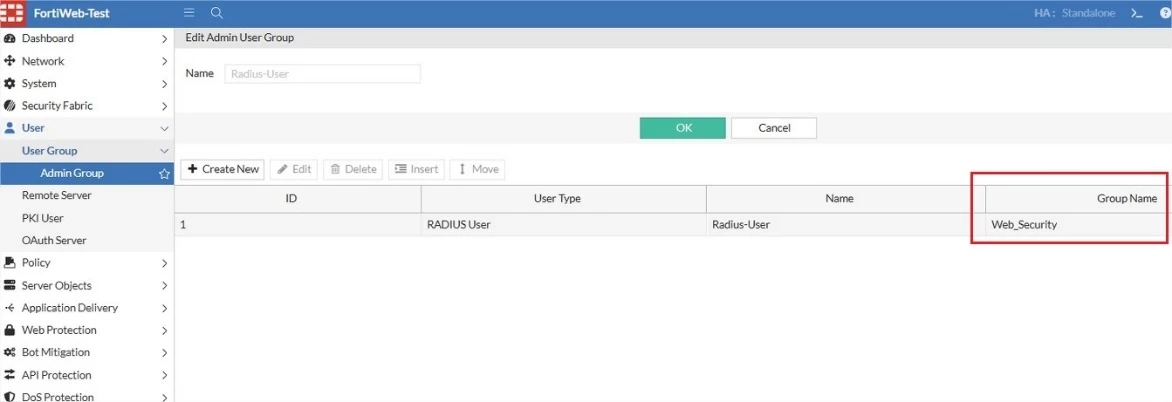Click the Create New button
The image size is (1172, 402).
pos(223,169)
